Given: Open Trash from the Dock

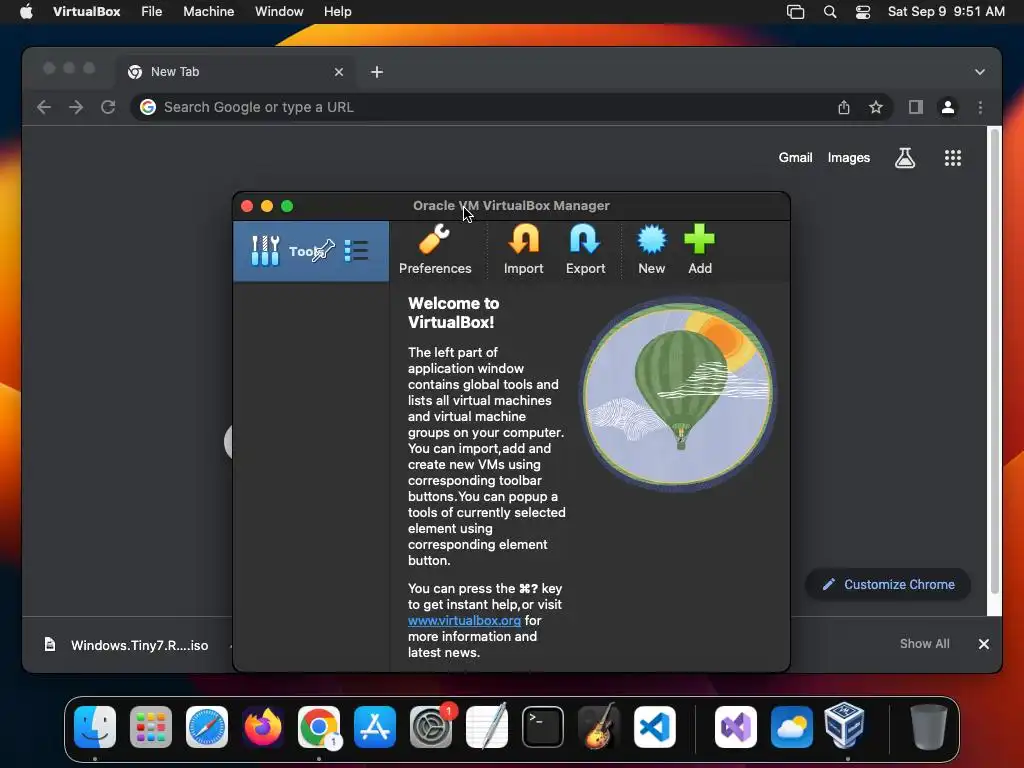Looking at the screenshot, I should point(929,726).
